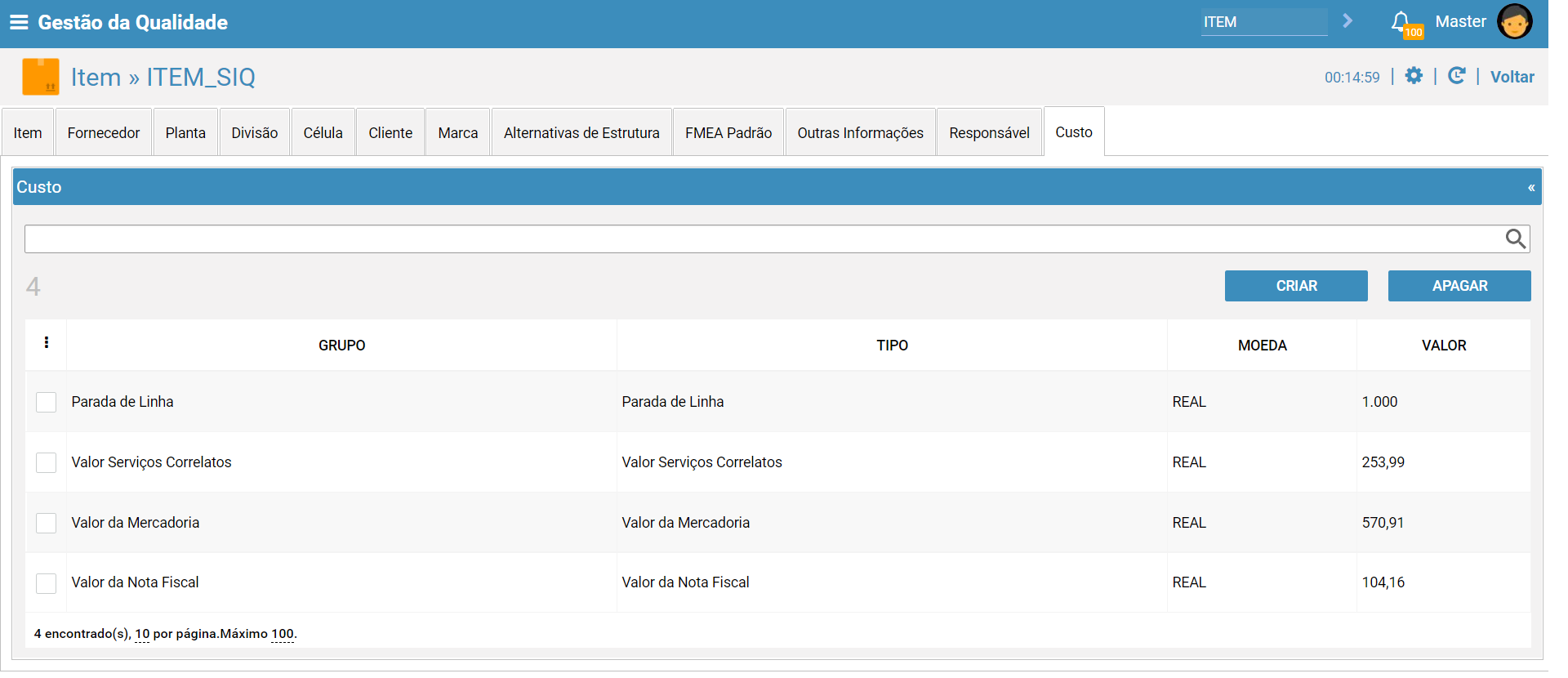Click the CRIAR button
This screenshot has height=678, width=1568.
click(x=1296, y=286)
